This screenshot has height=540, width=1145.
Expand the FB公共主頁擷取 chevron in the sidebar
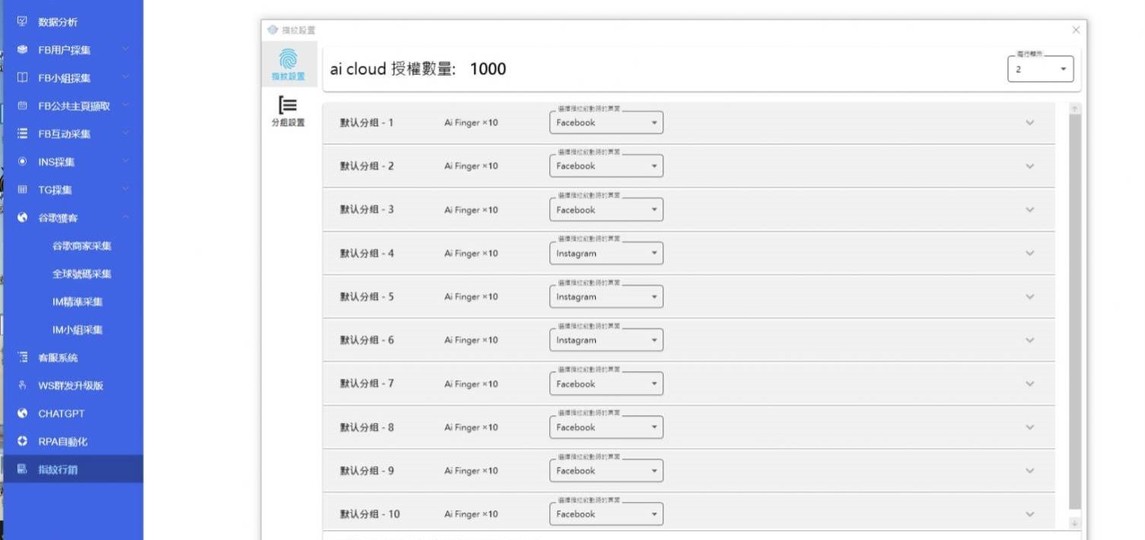[126, 106]
